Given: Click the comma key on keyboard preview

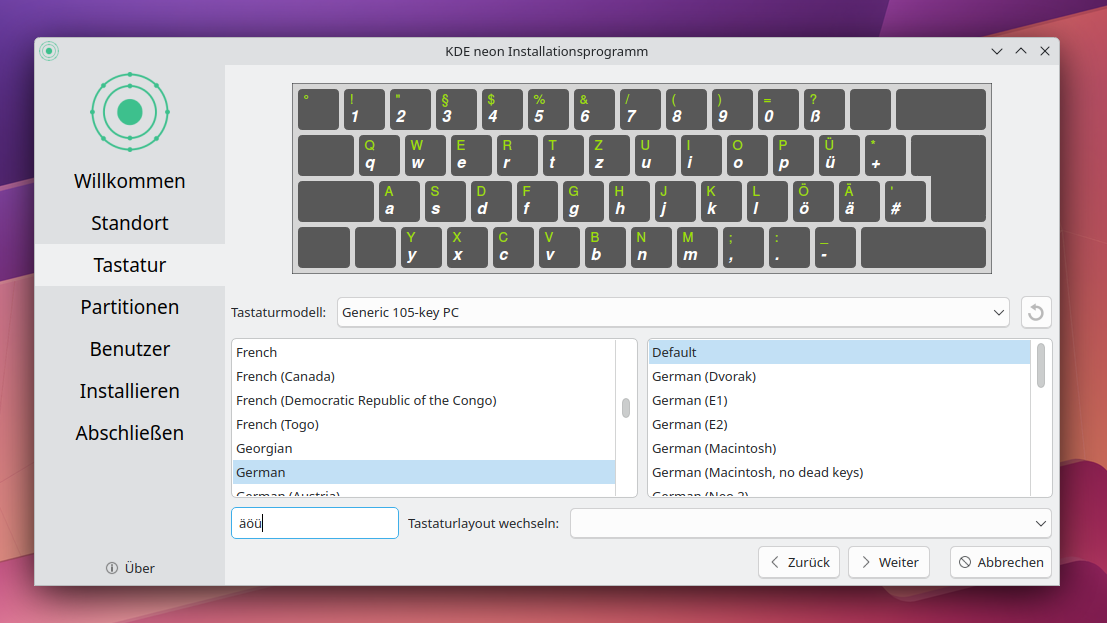Looking at the screenshot, I should coord(743,247).
